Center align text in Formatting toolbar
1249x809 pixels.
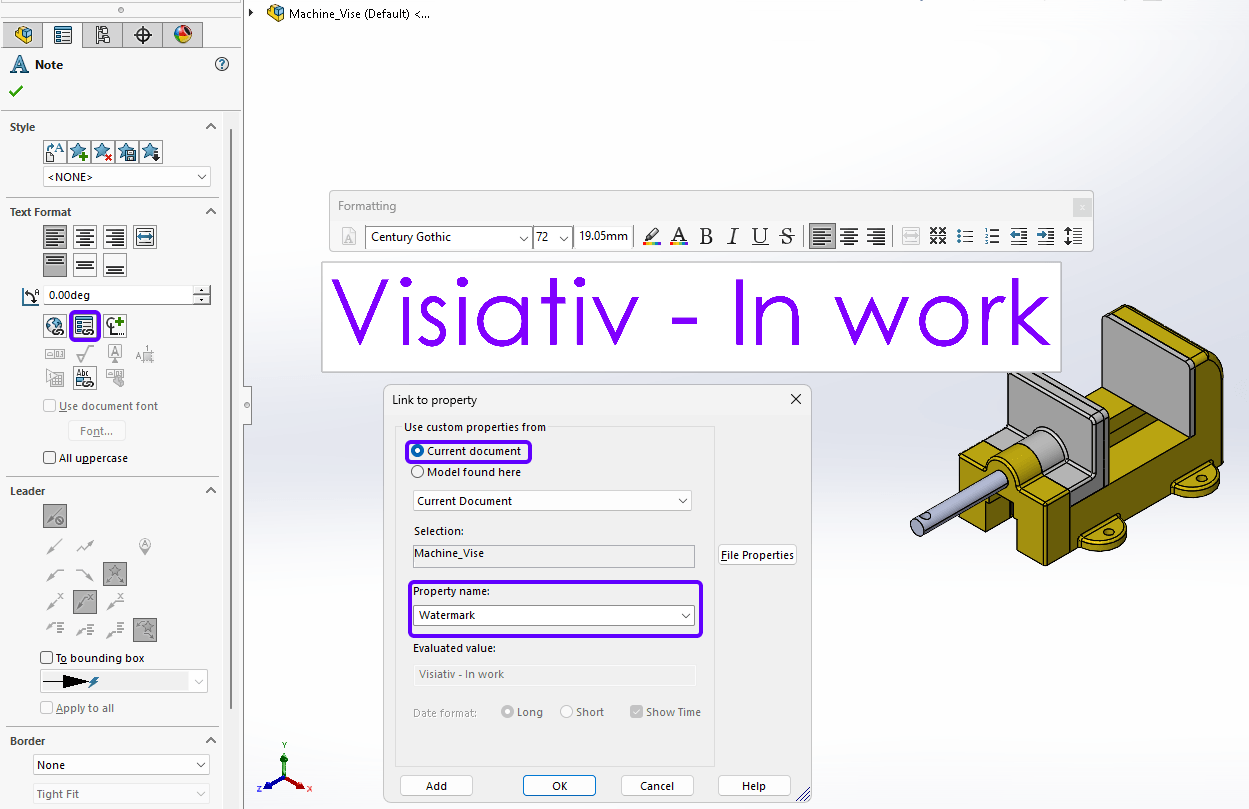pos(849,237)
